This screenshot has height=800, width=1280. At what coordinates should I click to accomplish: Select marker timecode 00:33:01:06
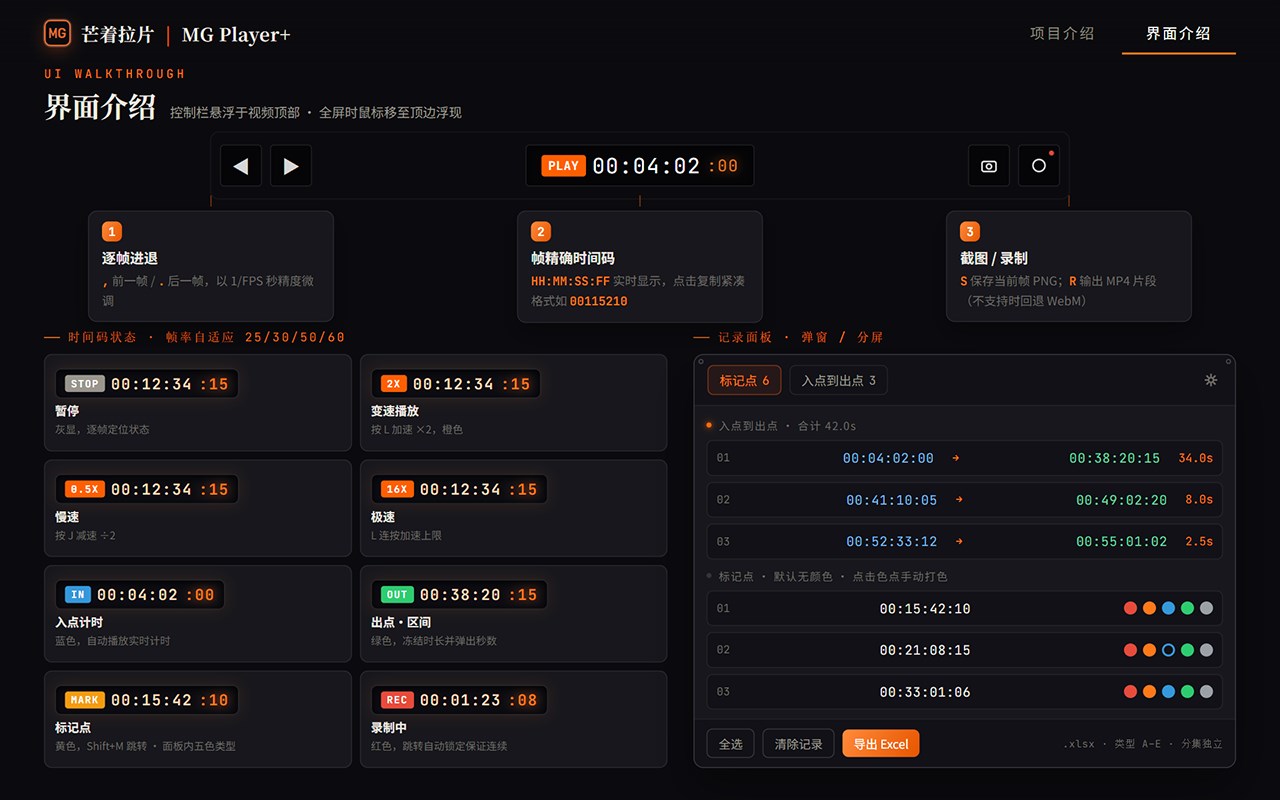click(925, 691)
